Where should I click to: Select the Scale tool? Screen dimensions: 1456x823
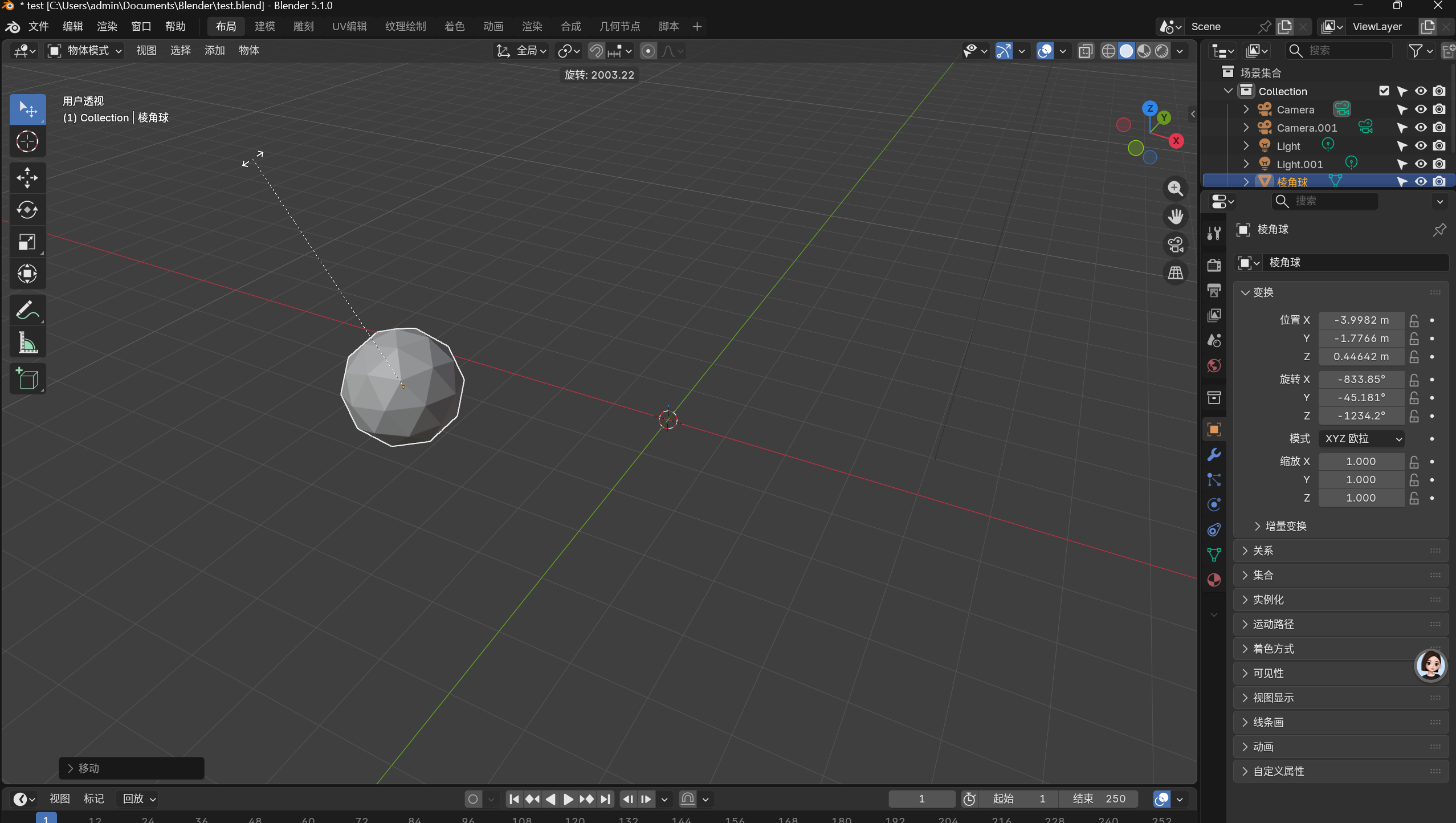point(27,242)
